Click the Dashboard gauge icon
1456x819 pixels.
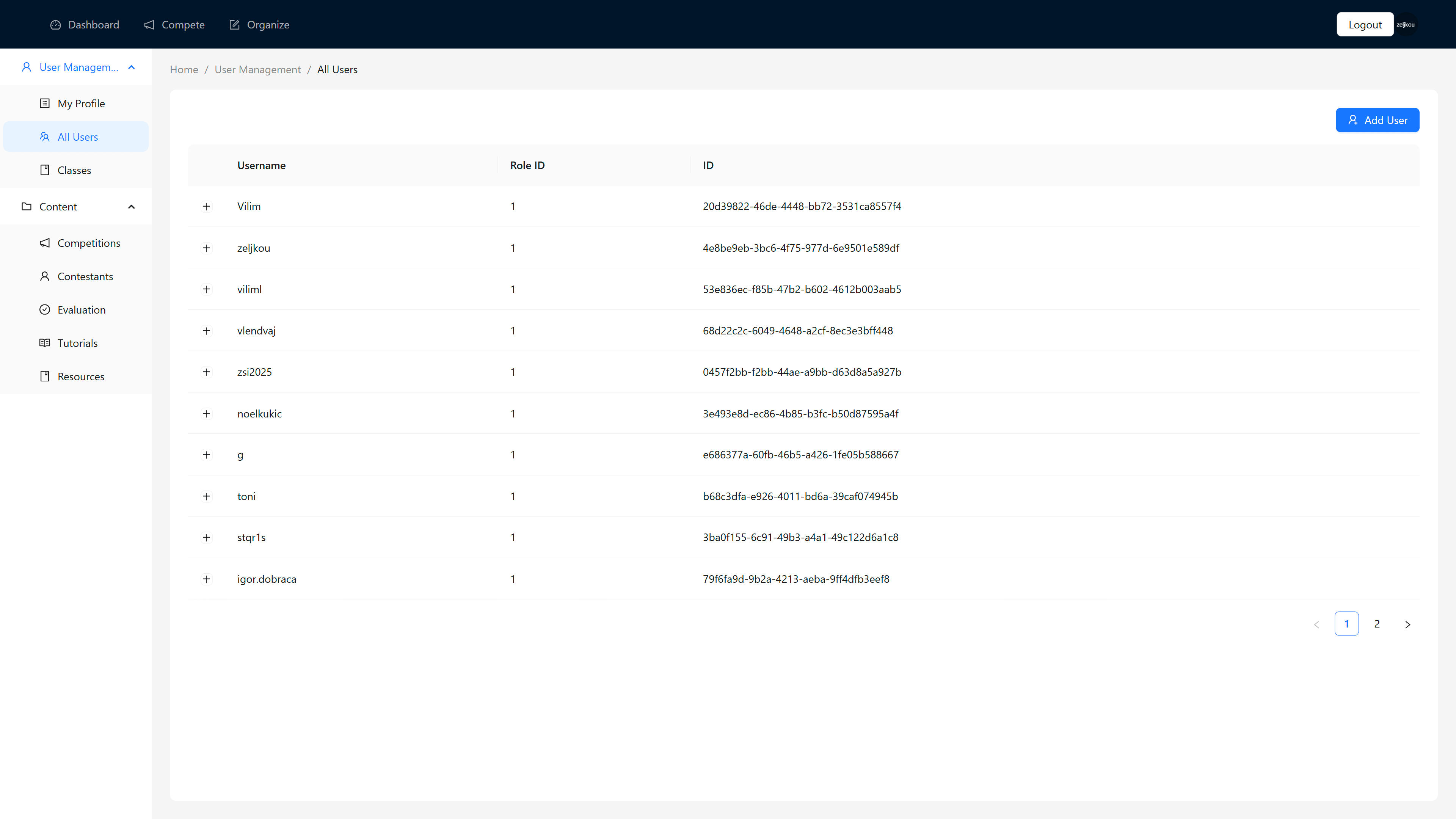pyautogui.click(x=55, y=25)
